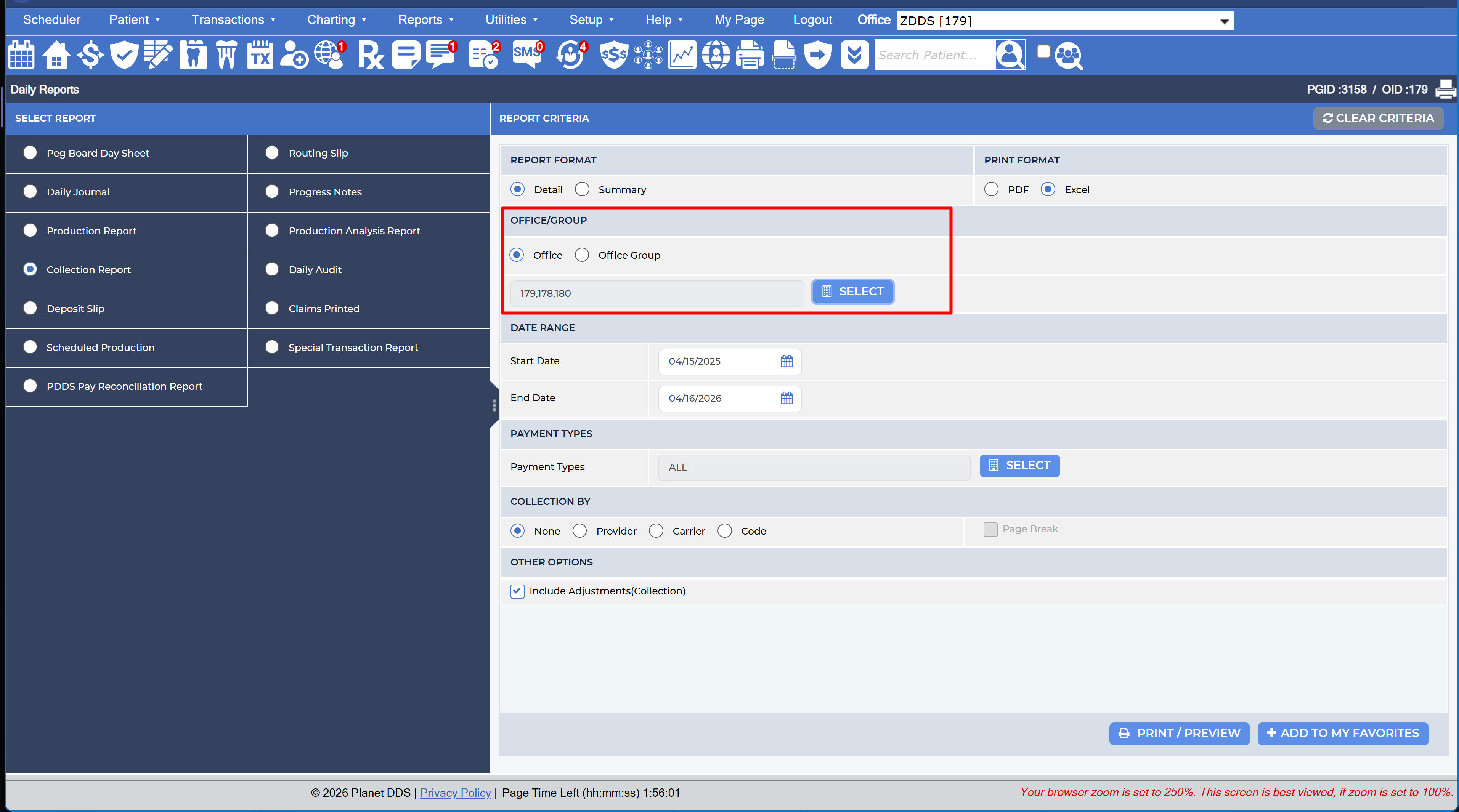Expand the Transactions menu
Viewport: 1459px width, 812px height.
pos(233,20)
